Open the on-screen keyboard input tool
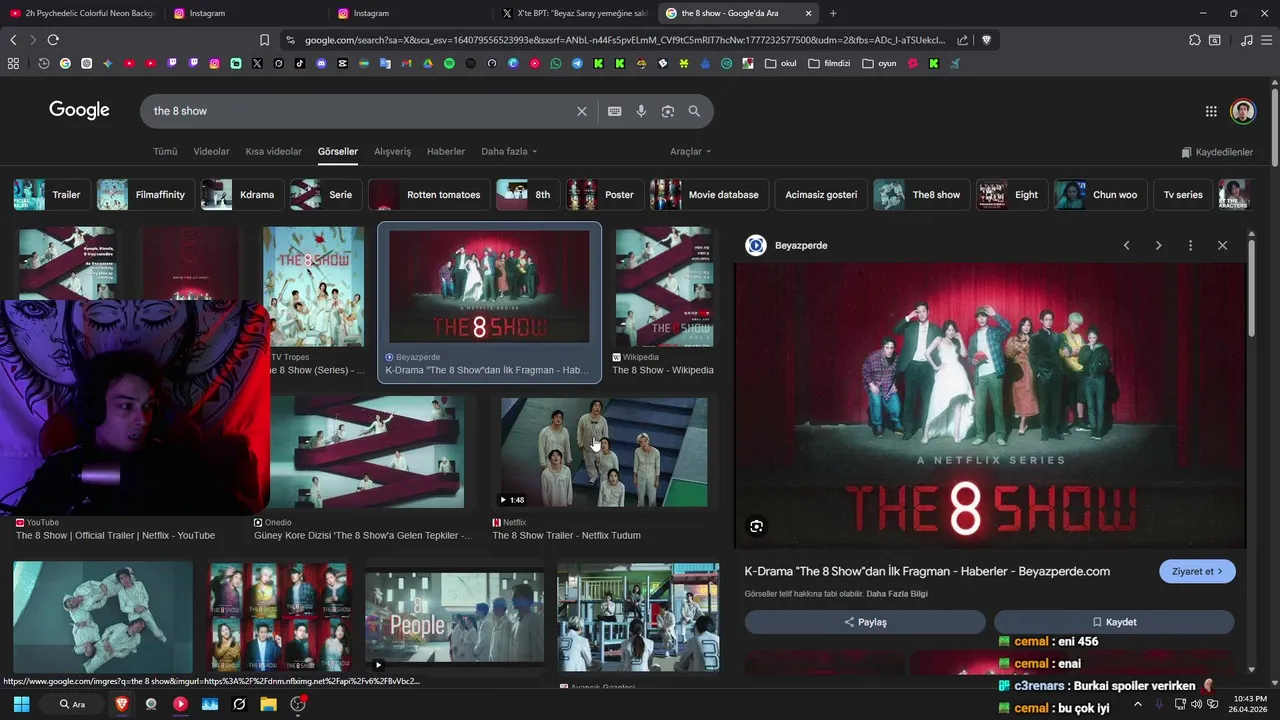The image size is (1280, 720). pyautogui.click(x=614, y=111)
